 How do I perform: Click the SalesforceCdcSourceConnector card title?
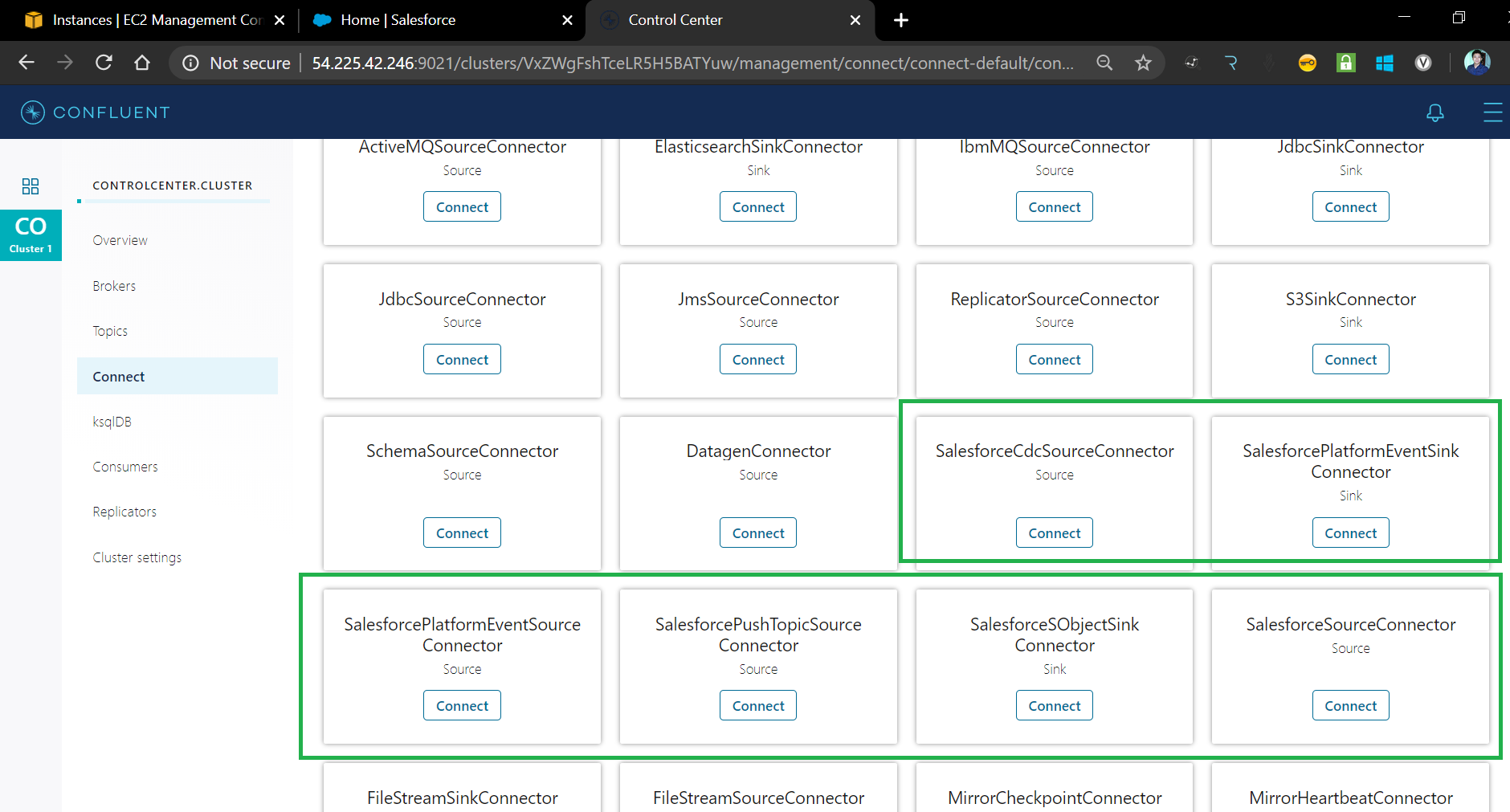tap(1055, 451)
